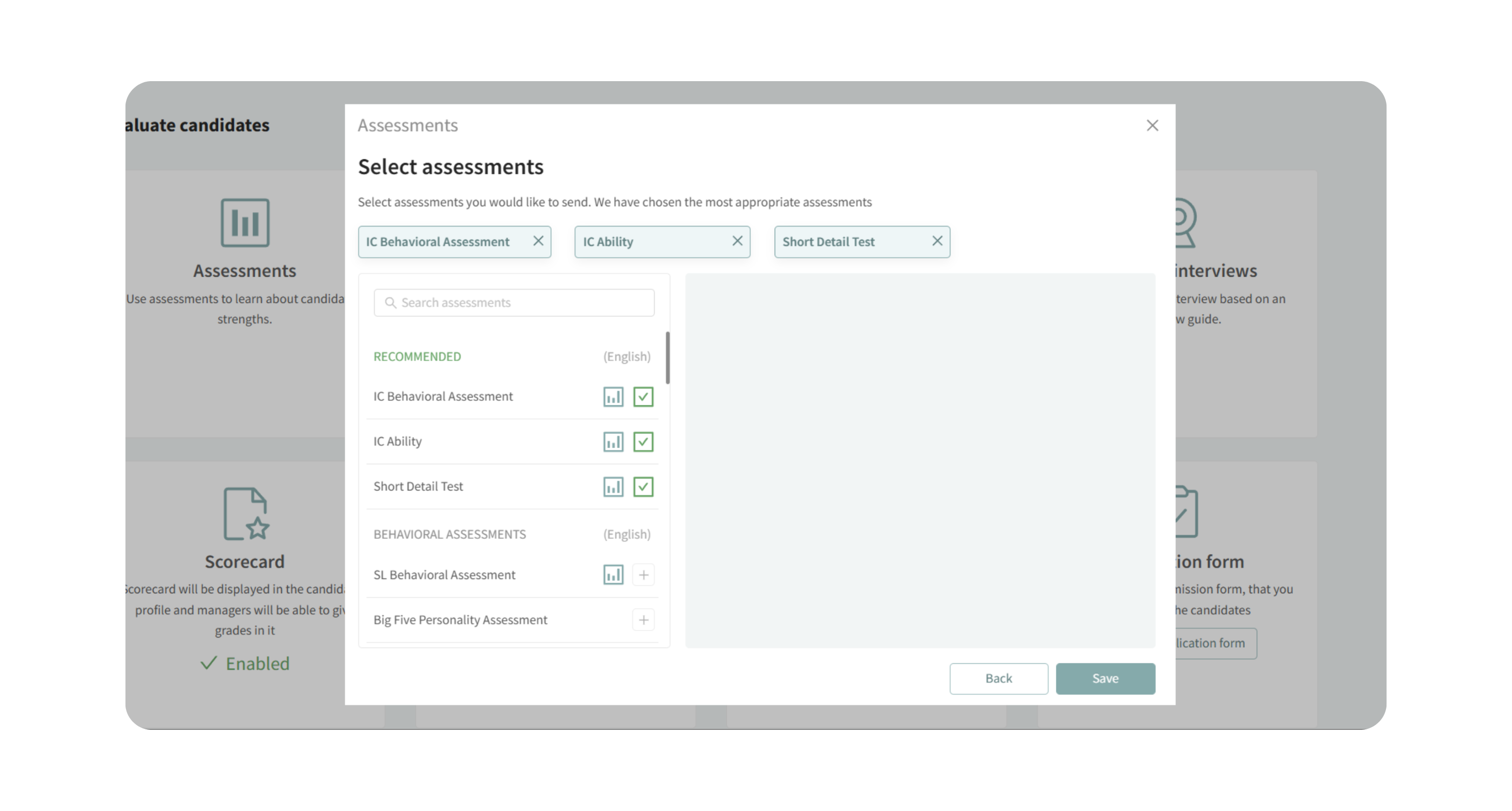Select SL Behavioral Assessment list item

click(x=445, y=575)
